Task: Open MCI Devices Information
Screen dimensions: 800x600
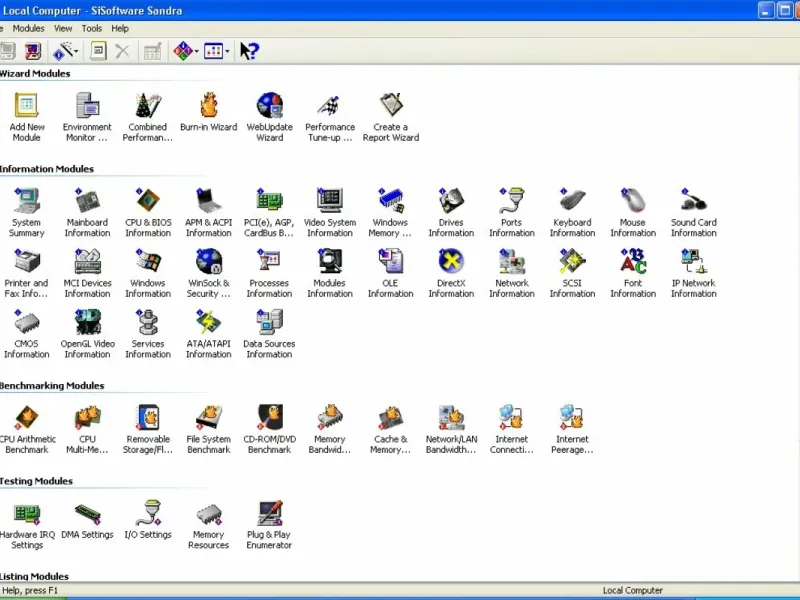Action: 87,273
